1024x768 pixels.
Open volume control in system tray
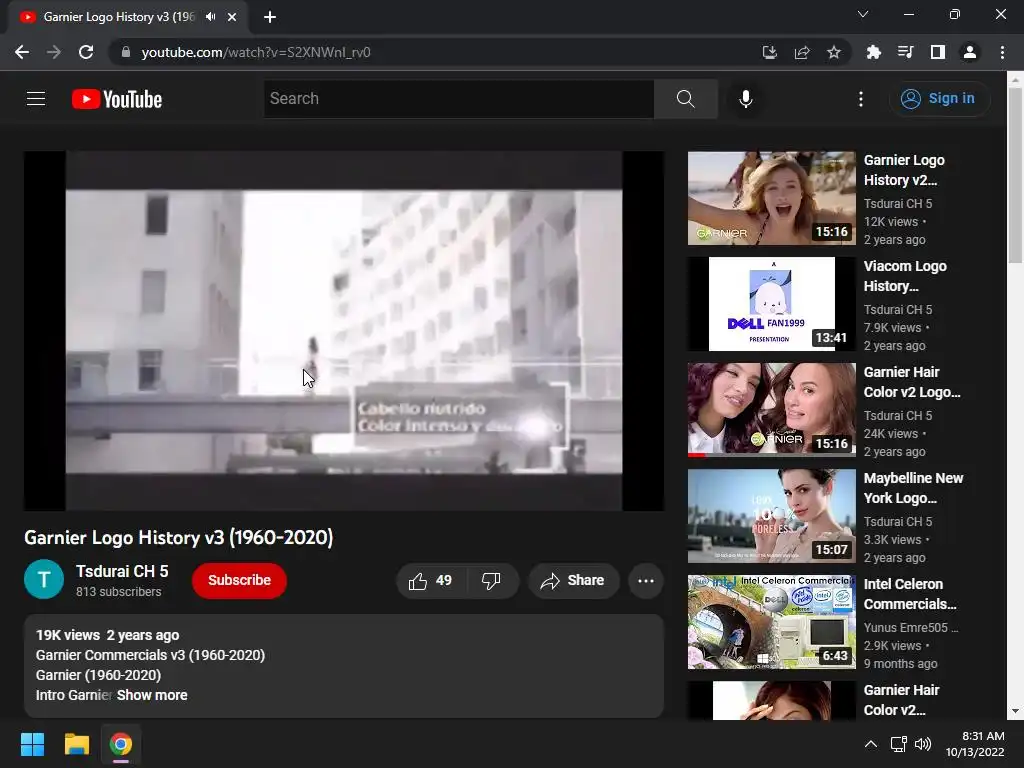click(x=923, y=744)
